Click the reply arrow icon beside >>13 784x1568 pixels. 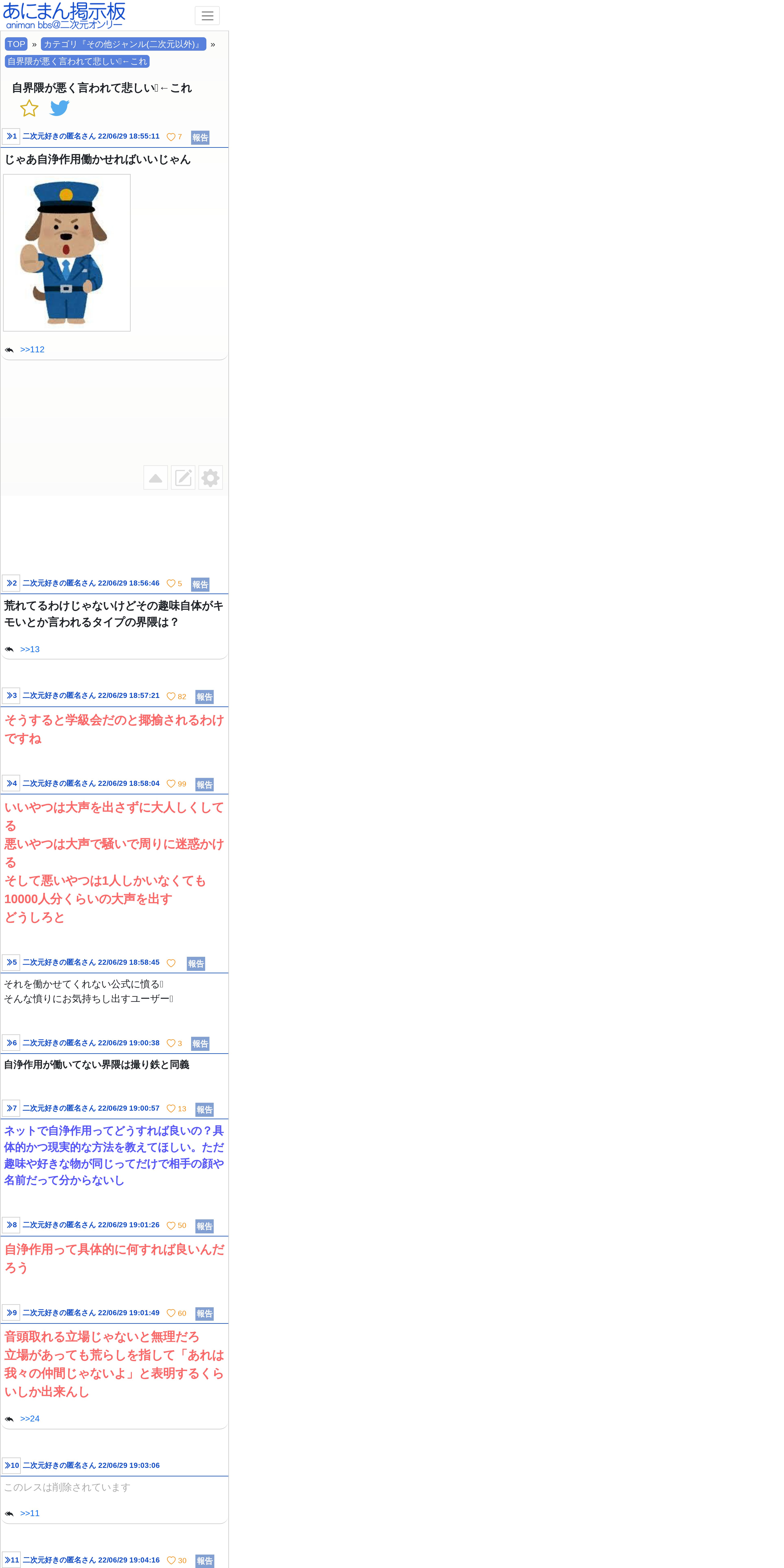[x=9, y=649]
